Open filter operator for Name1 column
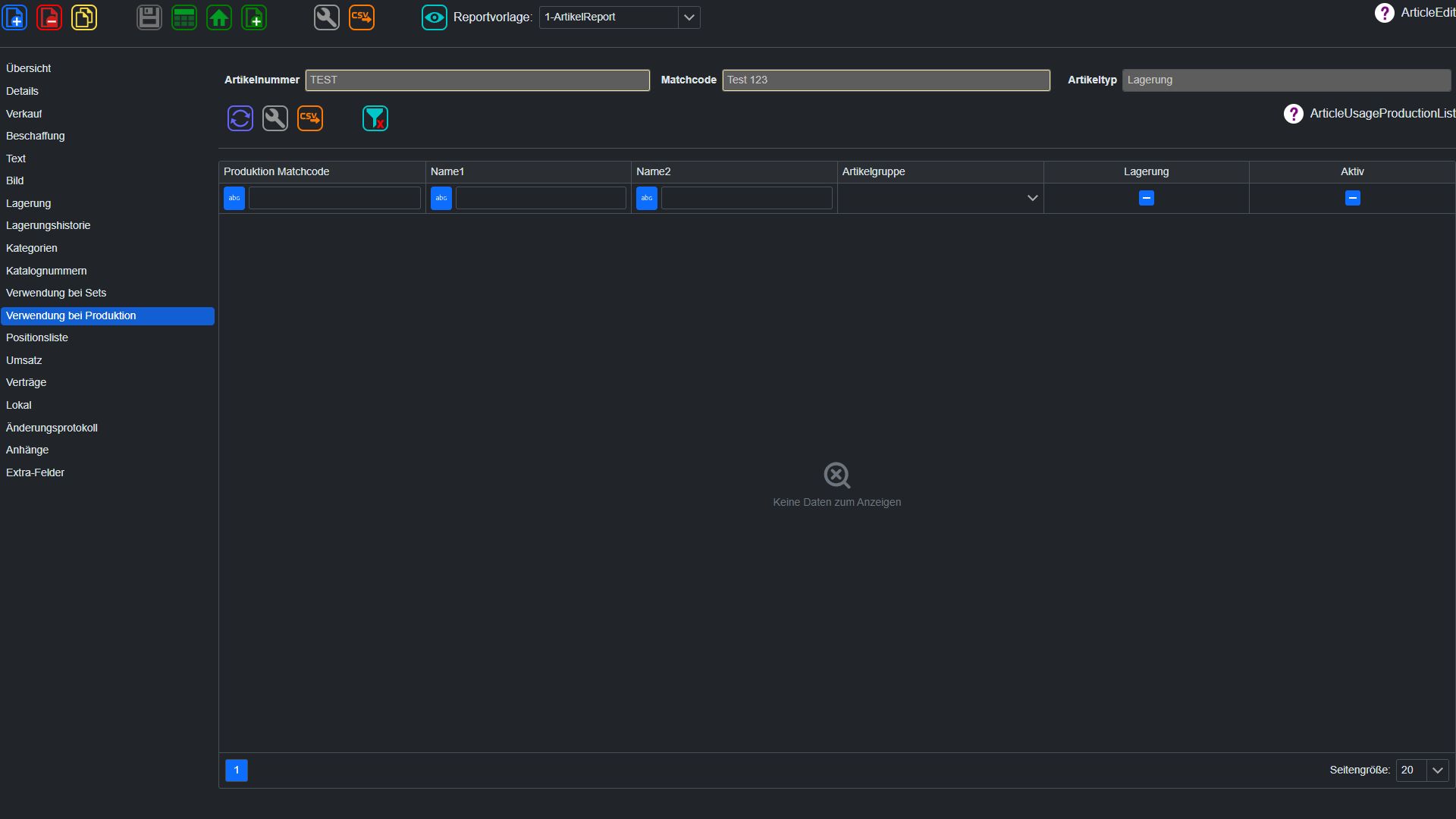 (441, 198)
